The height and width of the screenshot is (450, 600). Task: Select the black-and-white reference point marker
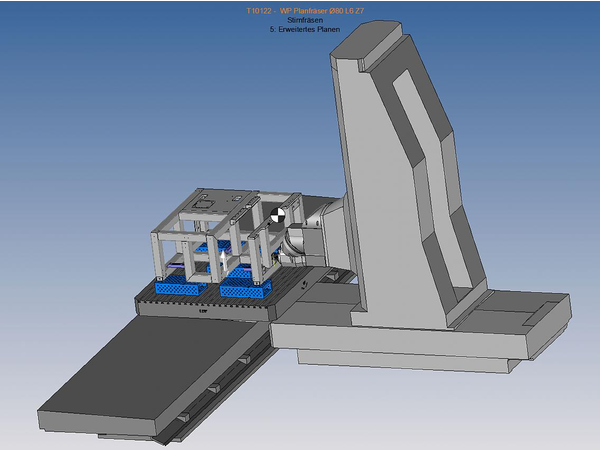click(278, 215)
